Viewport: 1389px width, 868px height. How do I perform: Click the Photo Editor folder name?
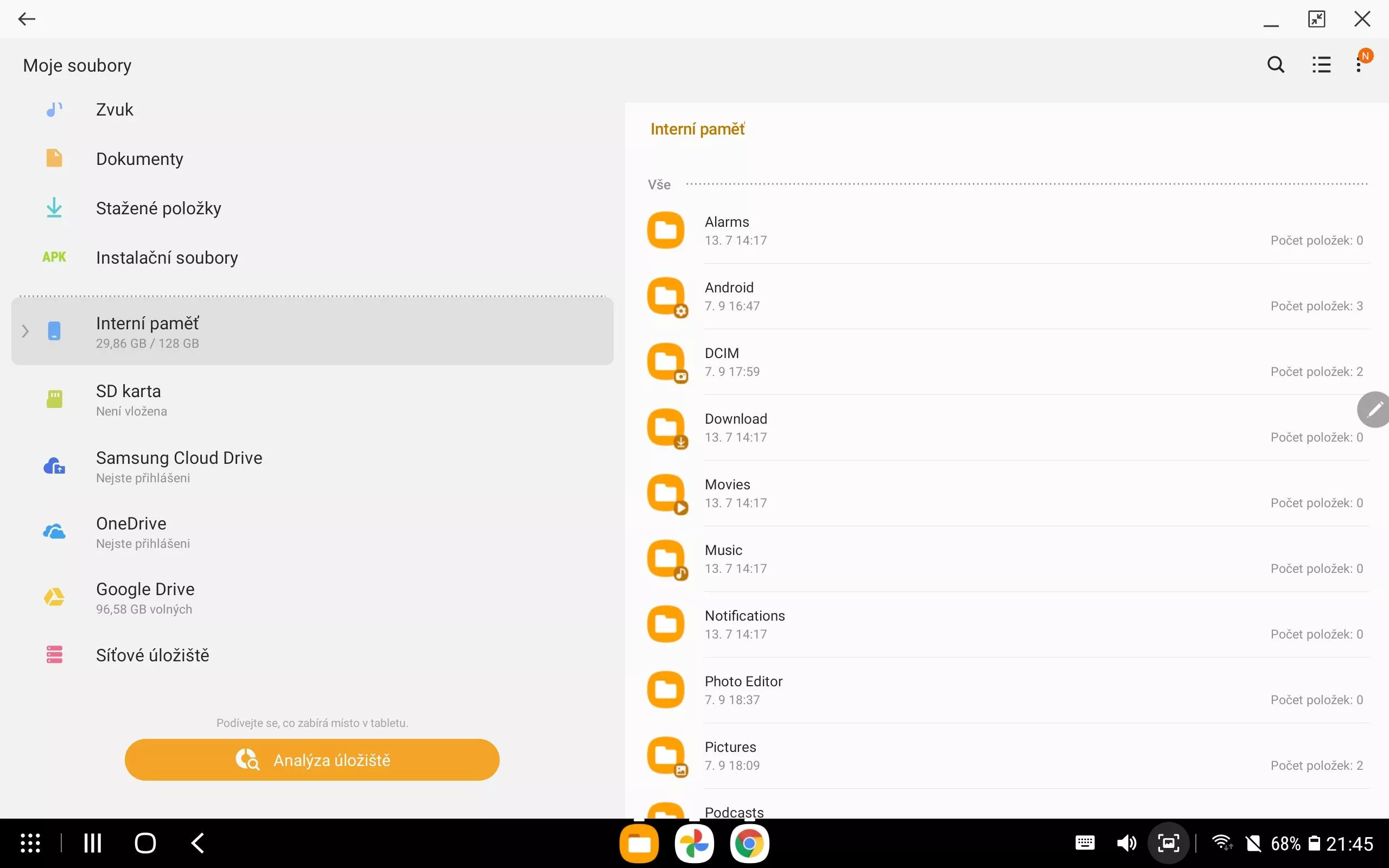coord(743,681)
